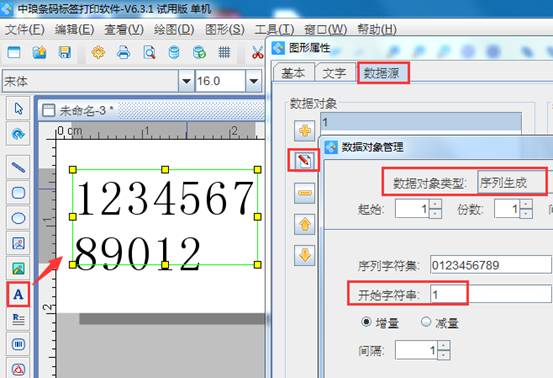Open the 绘图(D) menu

(174, 30)
